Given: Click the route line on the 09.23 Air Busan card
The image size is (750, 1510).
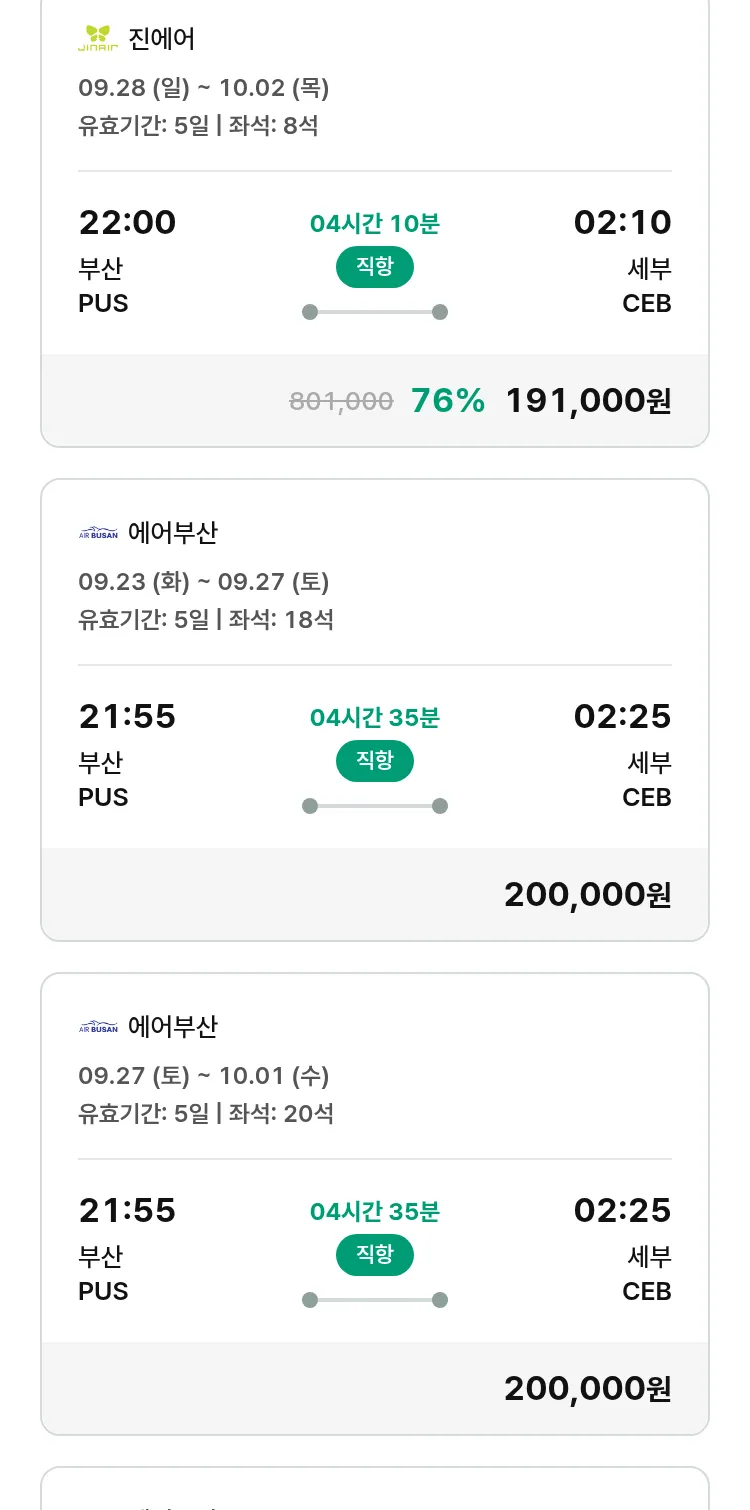Looking at the screenshot, I should point(374,806).
